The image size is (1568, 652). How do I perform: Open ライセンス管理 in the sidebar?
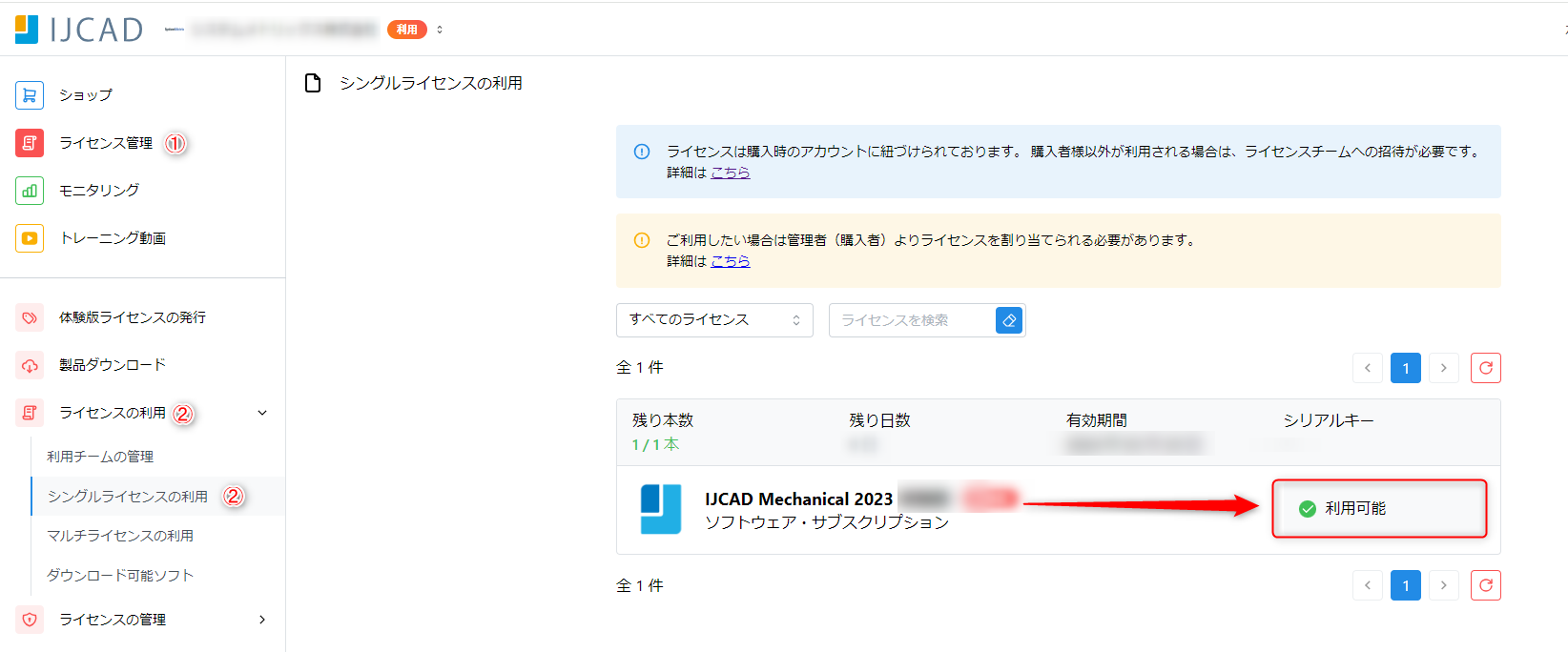(x=106, y=143)
